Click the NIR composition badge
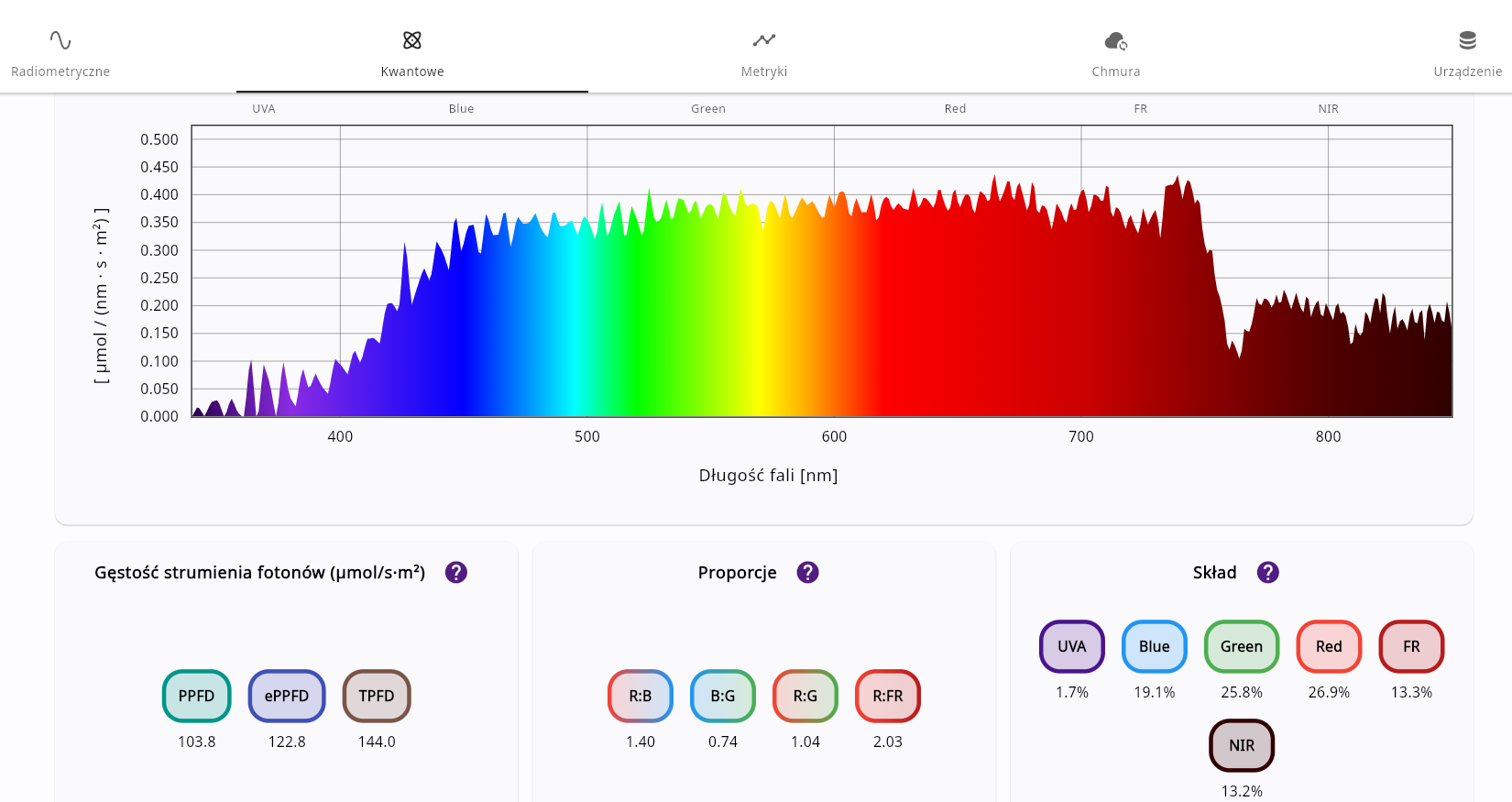 point(1242,745)
